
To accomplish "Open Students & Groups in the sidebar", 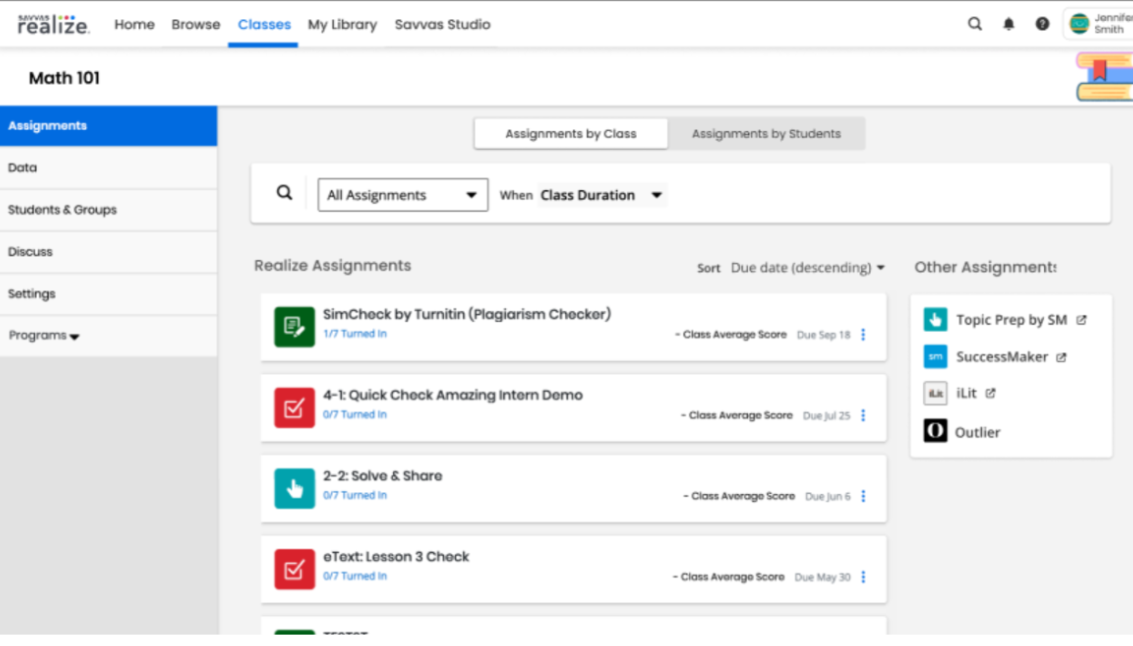I will [x=108, y=210].
